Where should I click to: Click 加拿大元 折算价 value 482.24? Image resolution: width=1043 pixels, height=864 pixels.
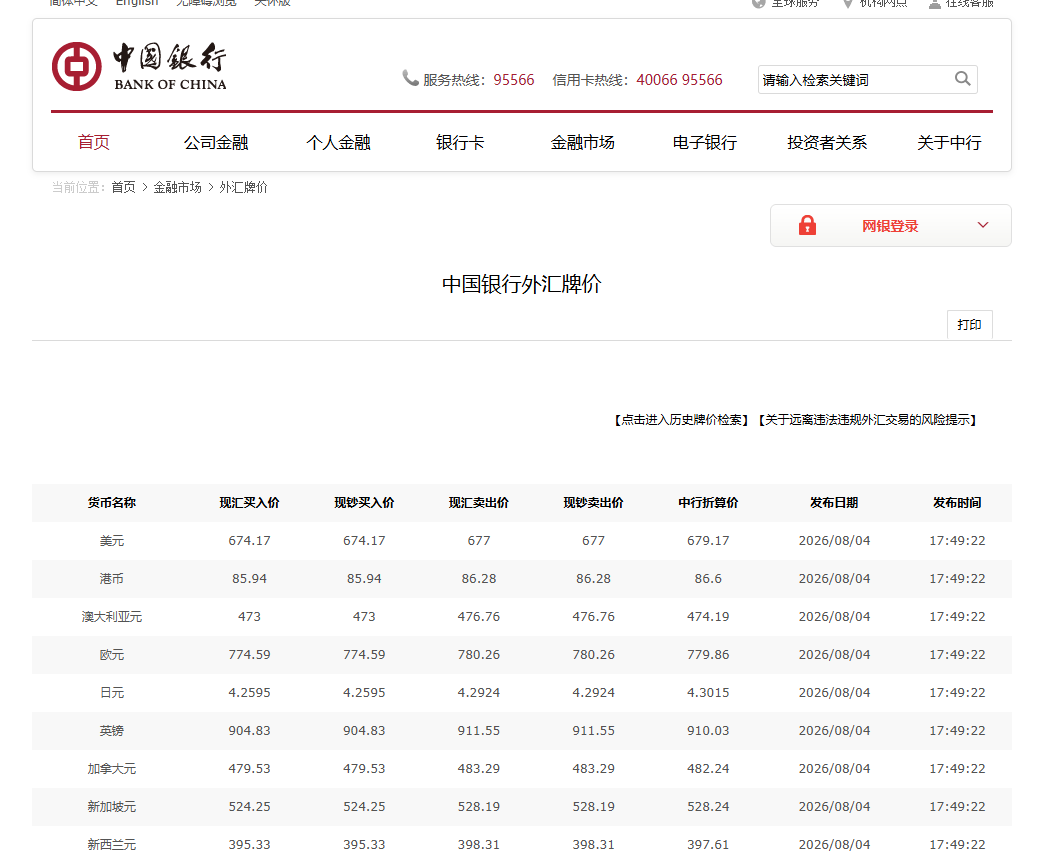[708, 768]
